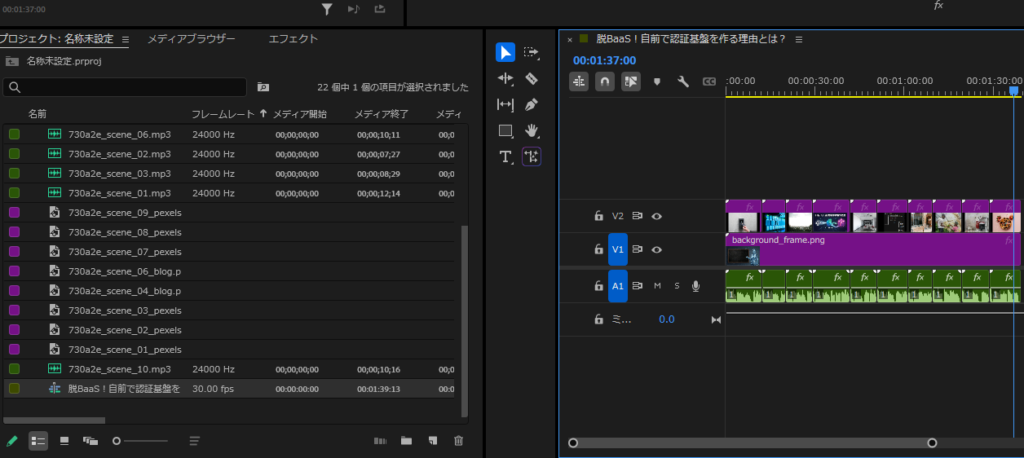Toggle lock on the V1 track
Screen dimensions: 1024x458
(x=599, y=250)
